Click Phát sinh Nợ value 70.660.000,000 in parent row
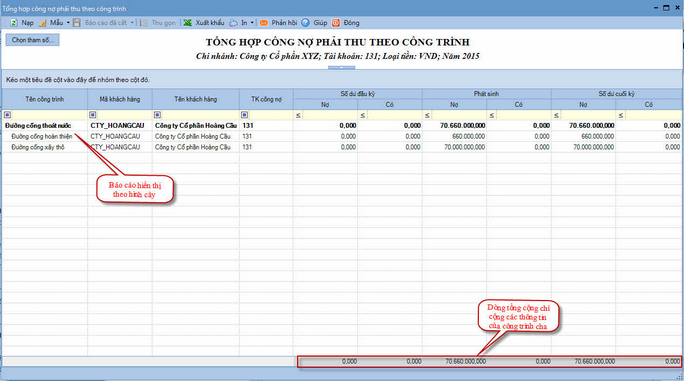This screenshot has height=381, width=684. pos(462,126)
